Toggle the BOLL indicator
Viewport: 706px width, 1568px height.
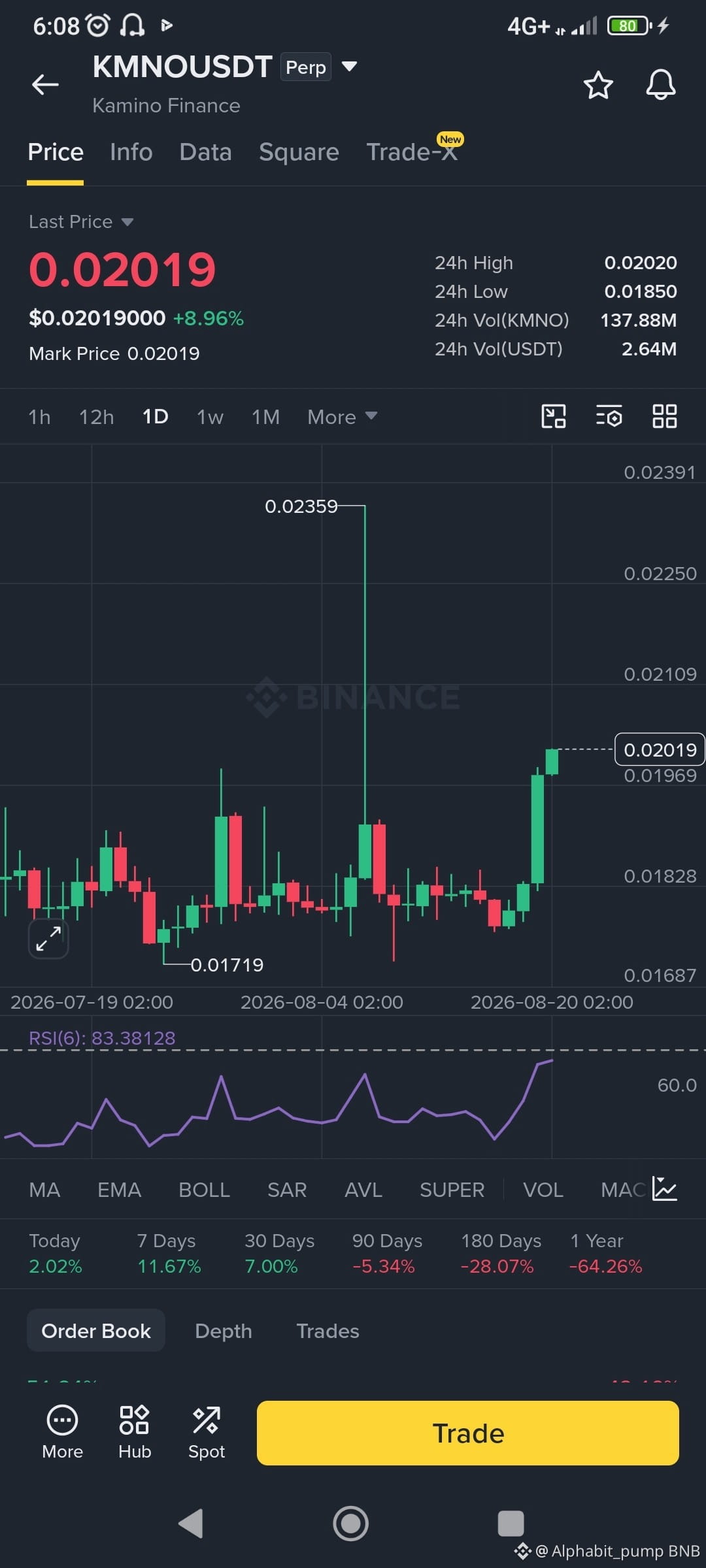tap(204, 1190)
